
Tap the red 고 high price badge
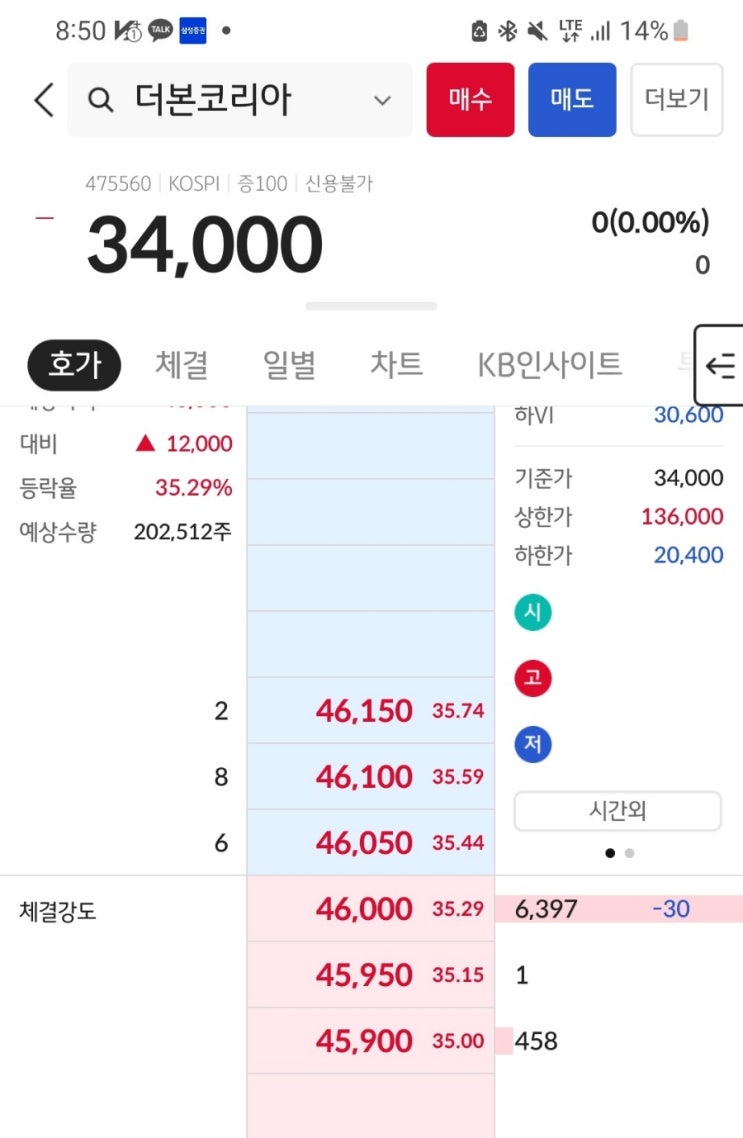pyautogui.click(x=533, y=679)
